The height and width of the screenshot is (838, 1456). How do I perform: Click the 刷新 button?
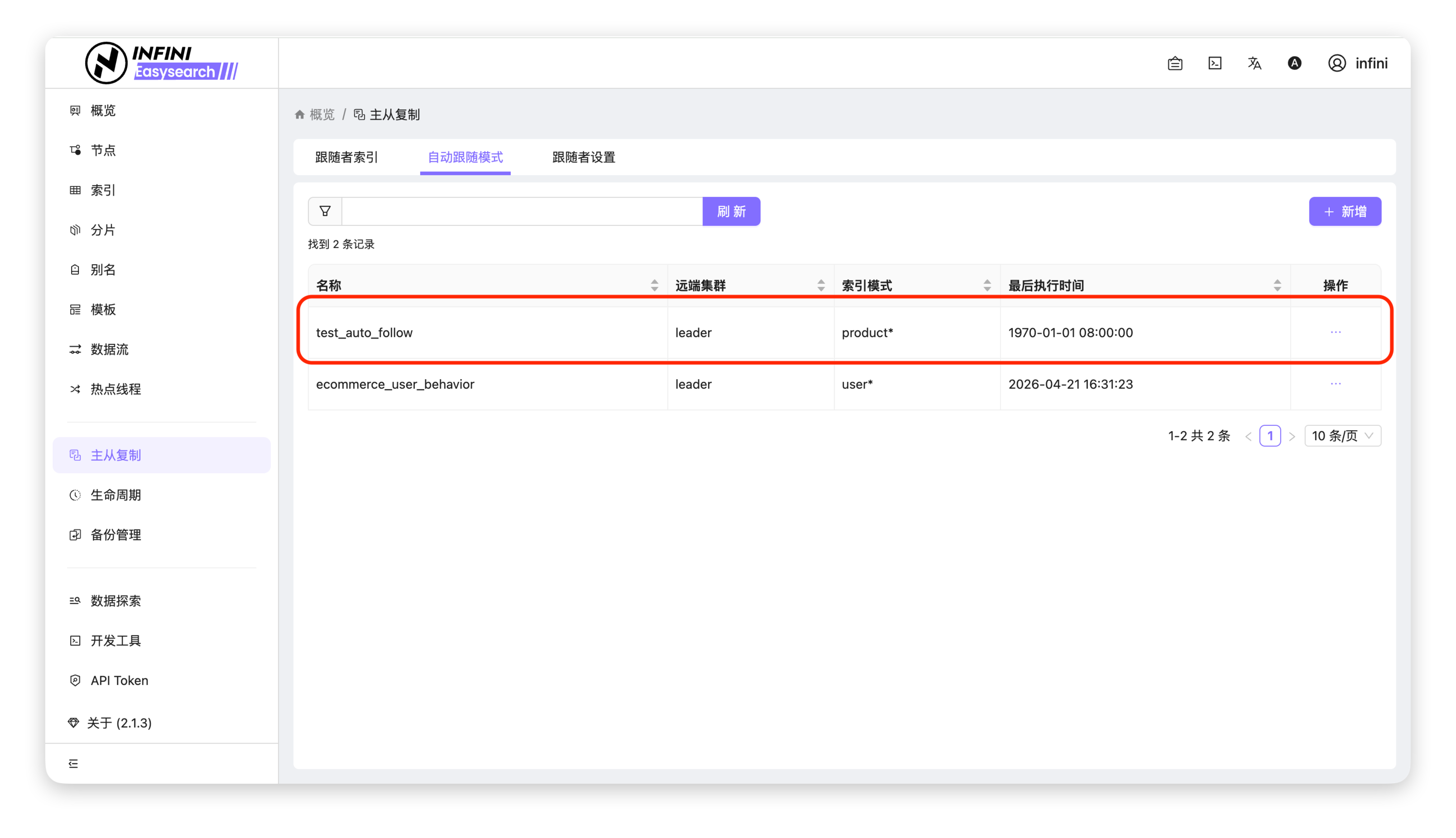731,211
